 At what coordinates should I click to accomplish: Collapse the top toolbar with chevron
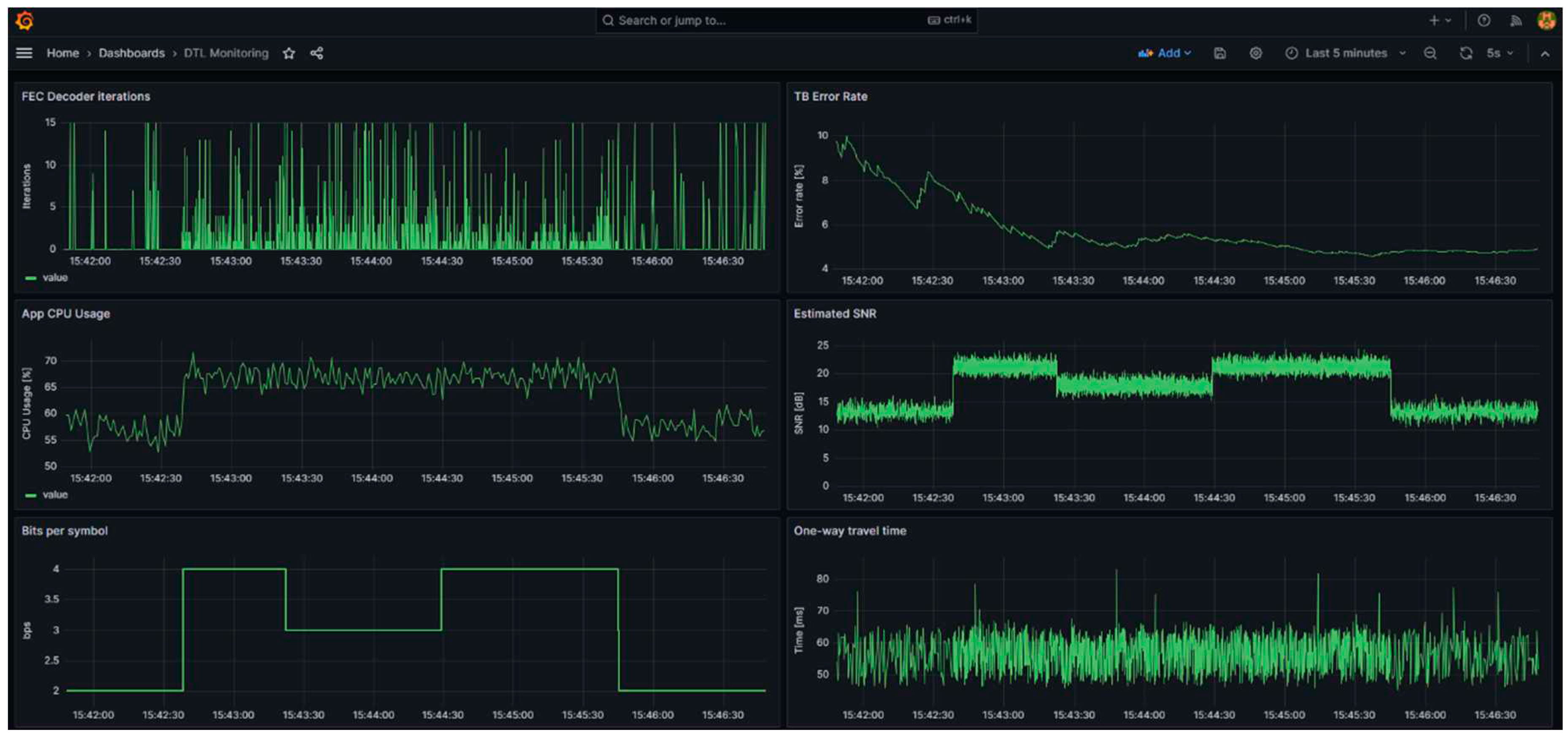tap(1545, 54)
